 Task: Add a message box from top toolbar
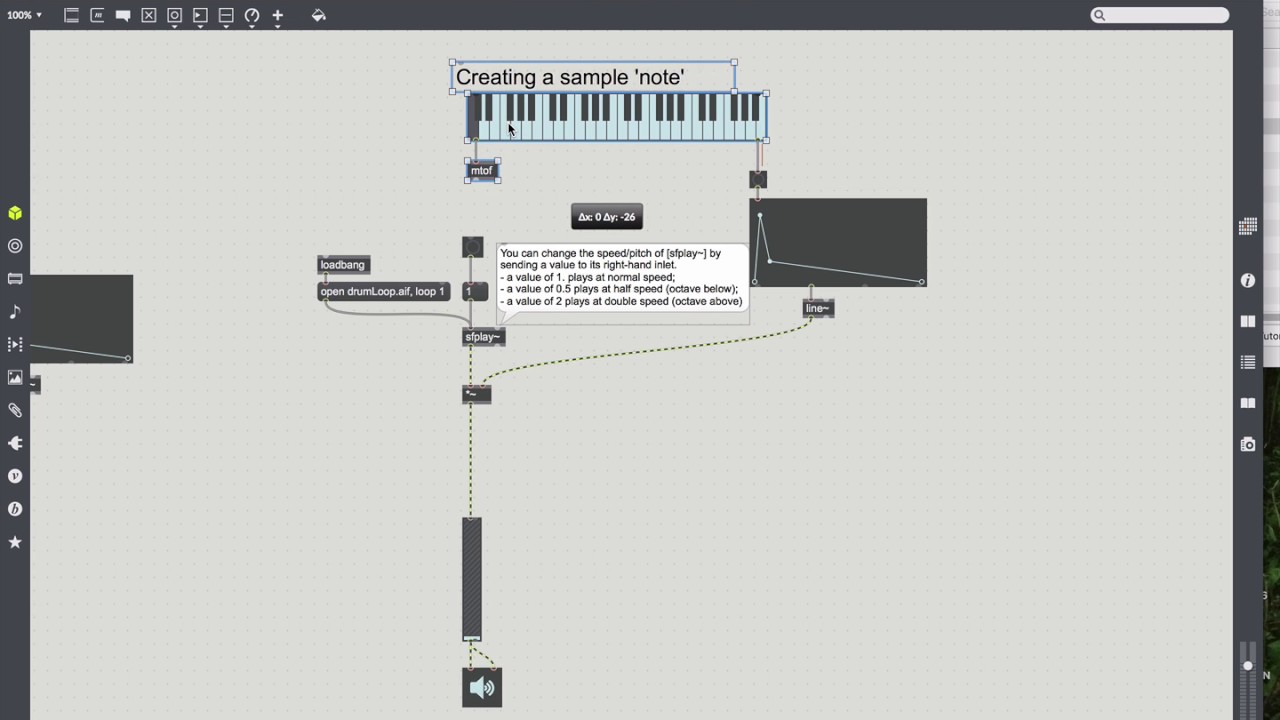pos(97,15)
